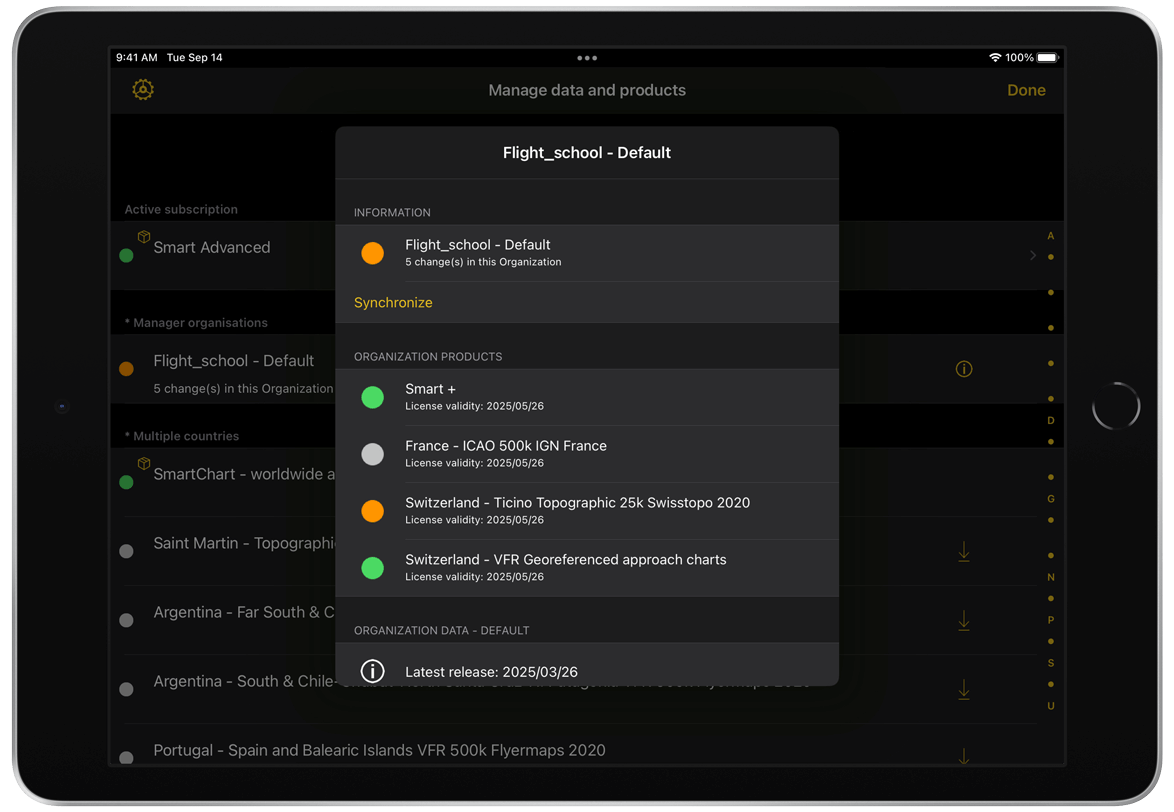
Task: Tap the orange dot on the background Flight_school row
Action: (x=127, y=369)
